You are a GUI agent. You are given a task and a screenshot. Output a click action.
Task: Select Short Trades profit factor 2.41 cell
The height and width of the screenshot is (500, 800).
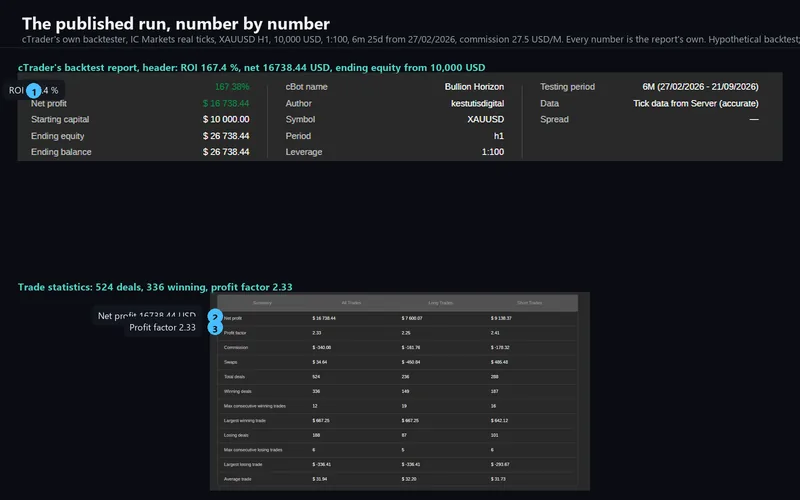(495, 333)
